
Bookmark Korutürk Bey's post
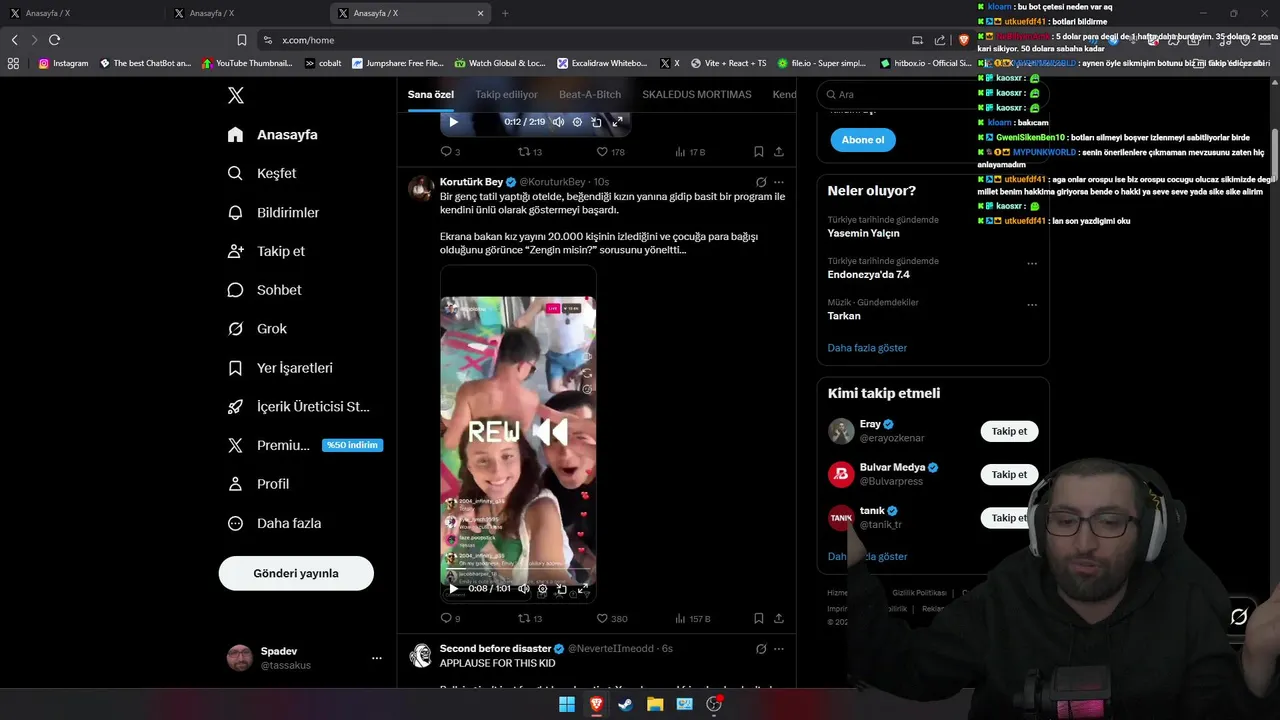point(759,619)
